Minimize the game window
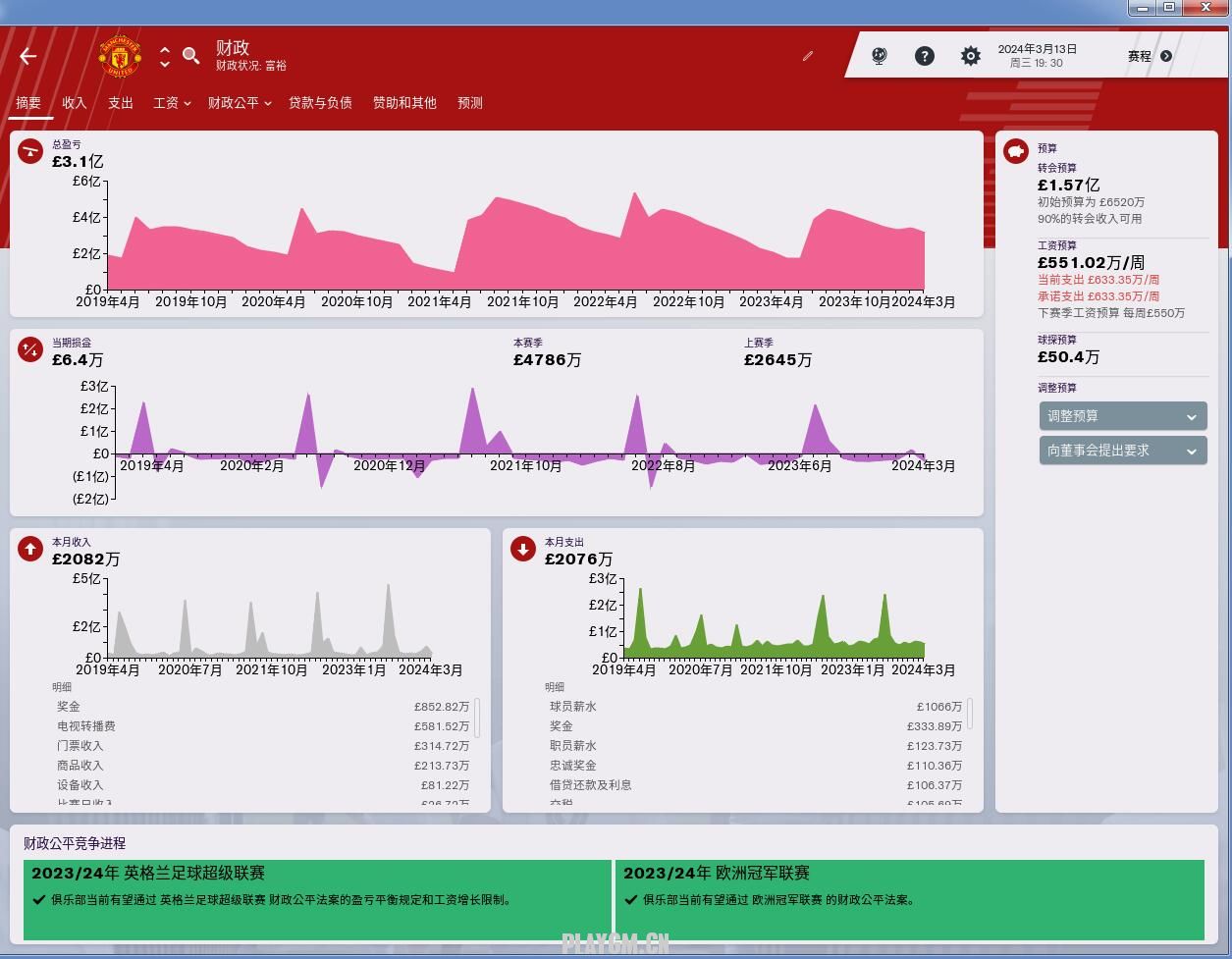The width and height of the screenshot is (1232, 959). (1142, 8)
